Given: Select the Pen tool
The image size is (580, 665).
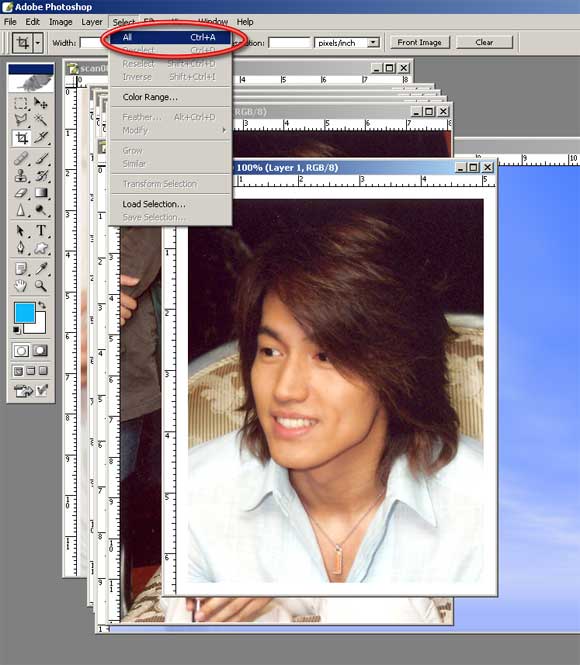Looking at the screenshot, I should 20,248.
